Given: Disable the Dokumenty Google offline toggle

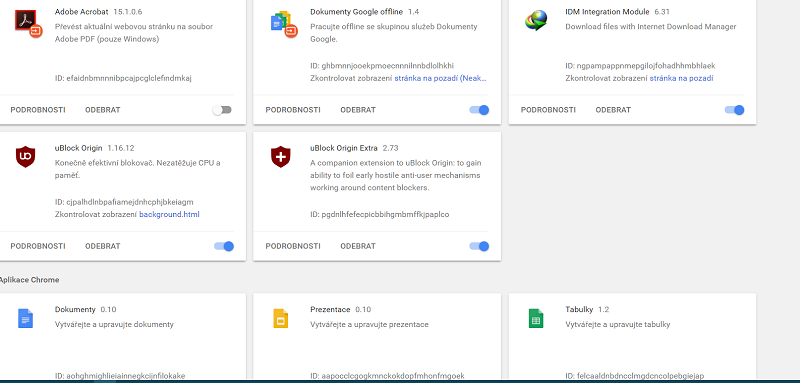Looking at the screenshot, I should pos(479,110).
